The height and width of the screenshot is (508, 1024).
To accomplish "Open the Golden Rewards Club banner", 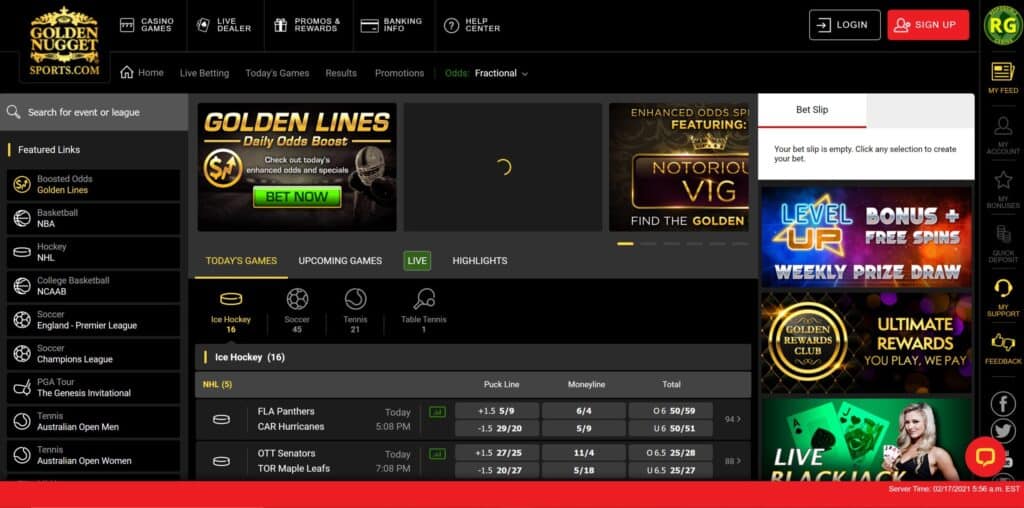I will 866,343.
